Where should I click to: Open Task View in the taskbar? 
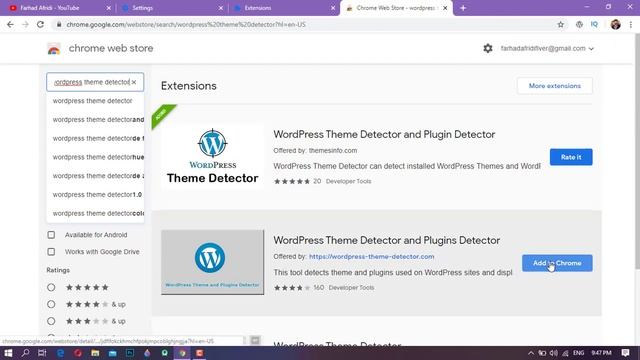coord(42,353)
